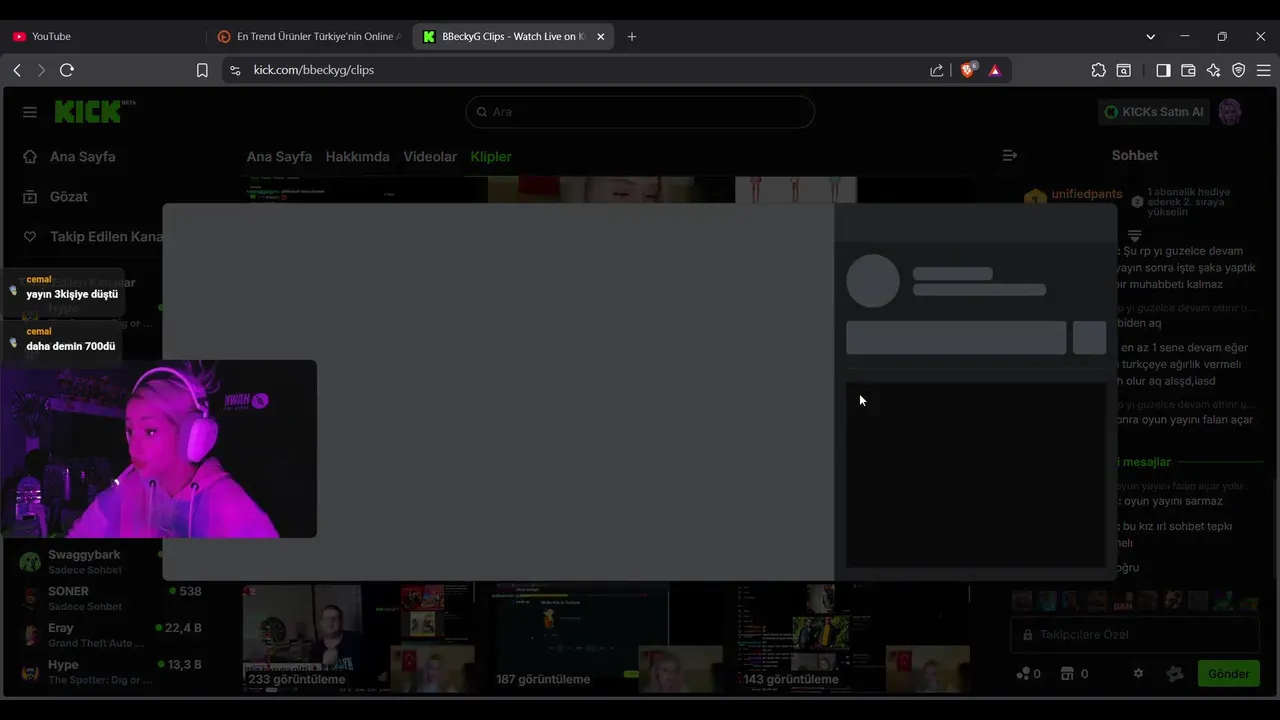Open the browser main menu
The height and width of the screenshot is (720, 1280).
[x=1263, y=70]
